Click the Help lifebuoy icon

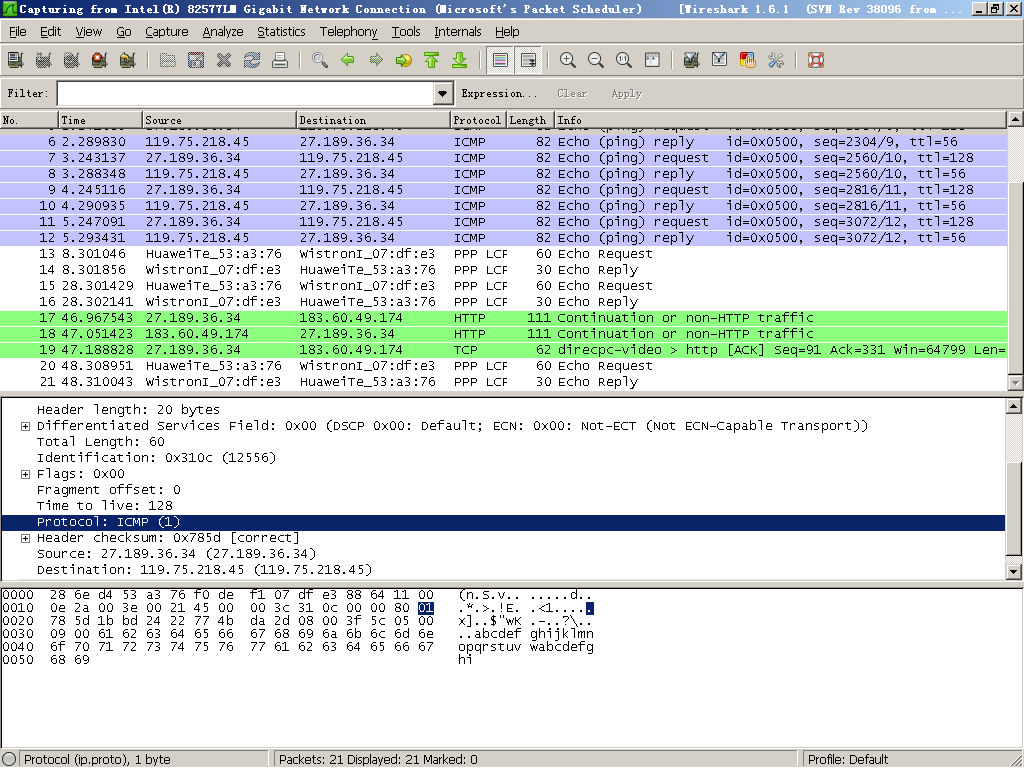(x=816, y=60)
